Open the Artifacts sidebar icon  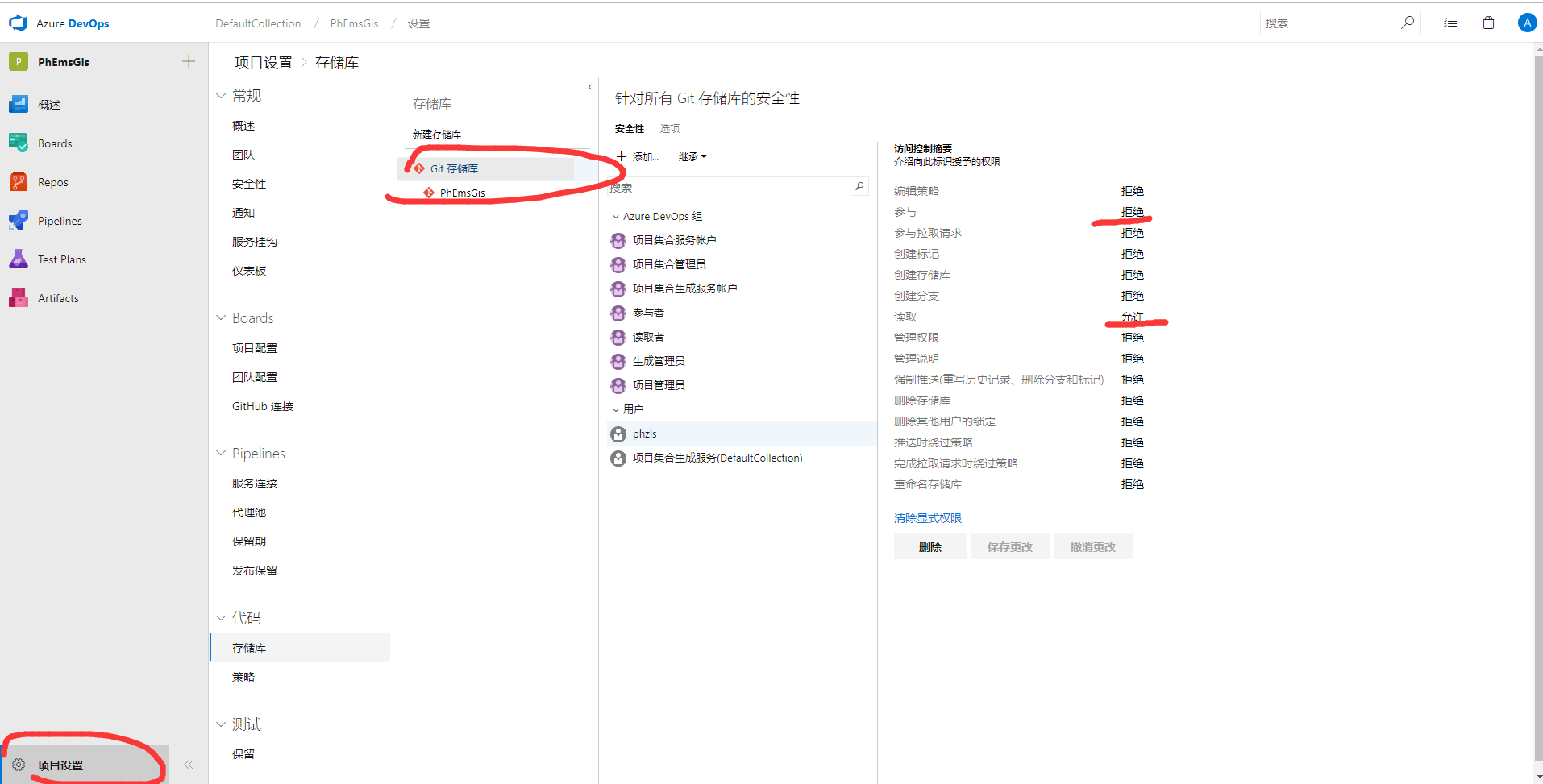[19, 298]
